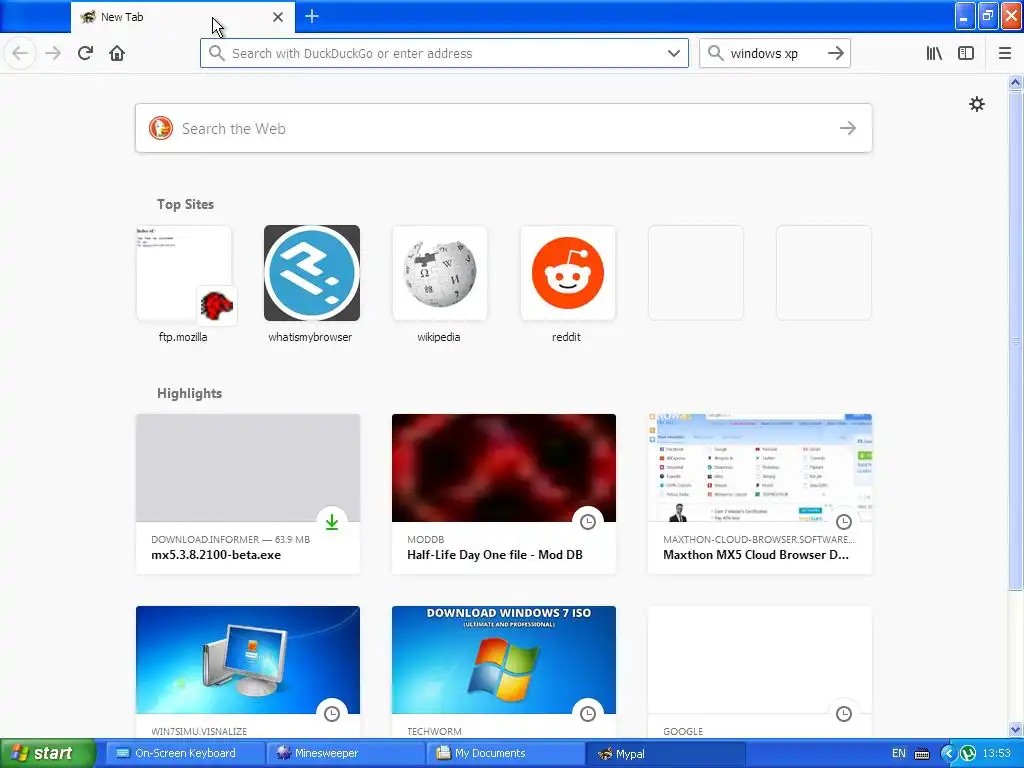Open mx5.3.8.2100-beta.exe download highlight

(248, 494)
